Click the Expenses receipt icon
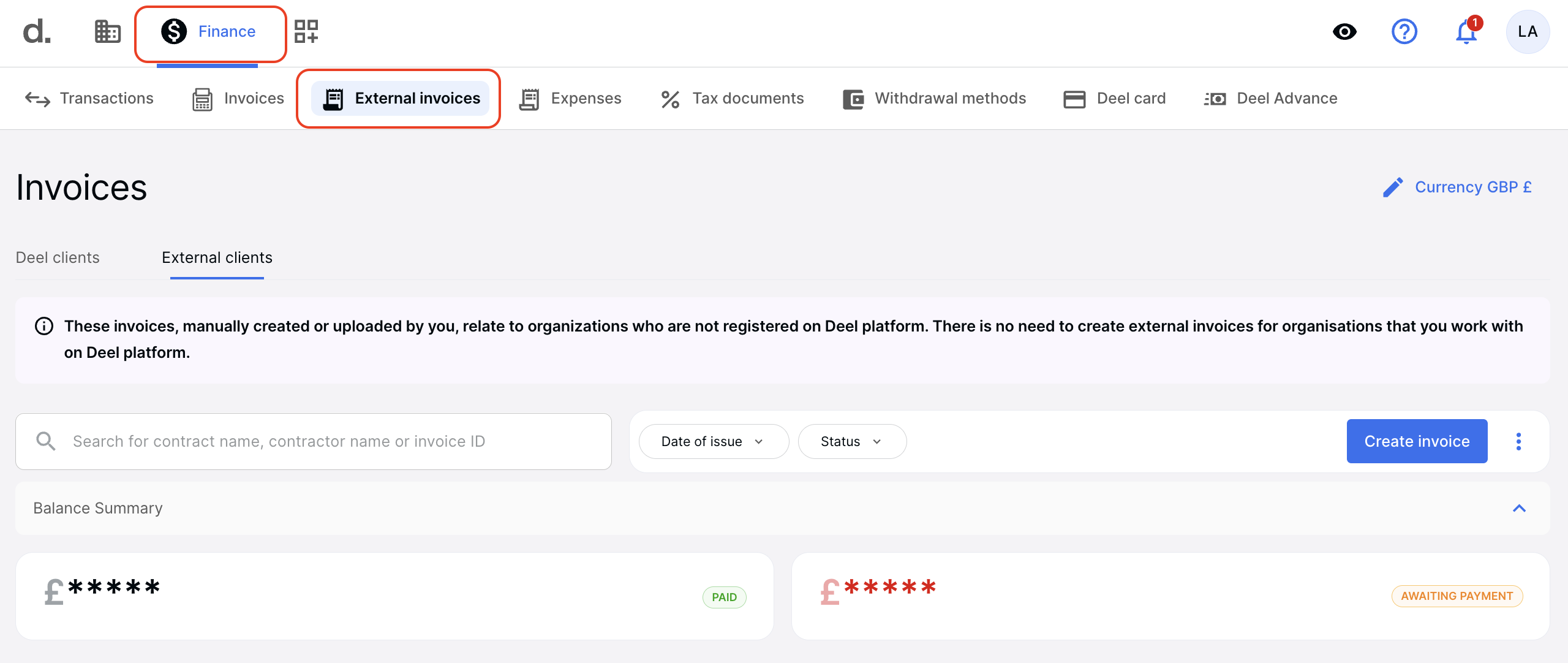 click(529, 99)
